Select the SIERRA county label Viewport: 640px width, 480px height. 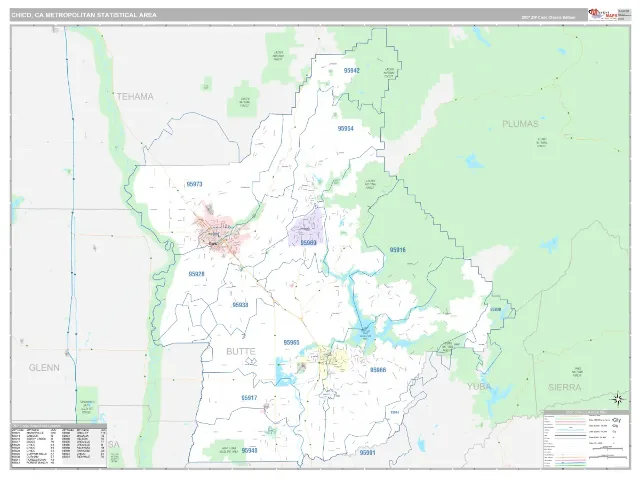click(x=564, y=387)
